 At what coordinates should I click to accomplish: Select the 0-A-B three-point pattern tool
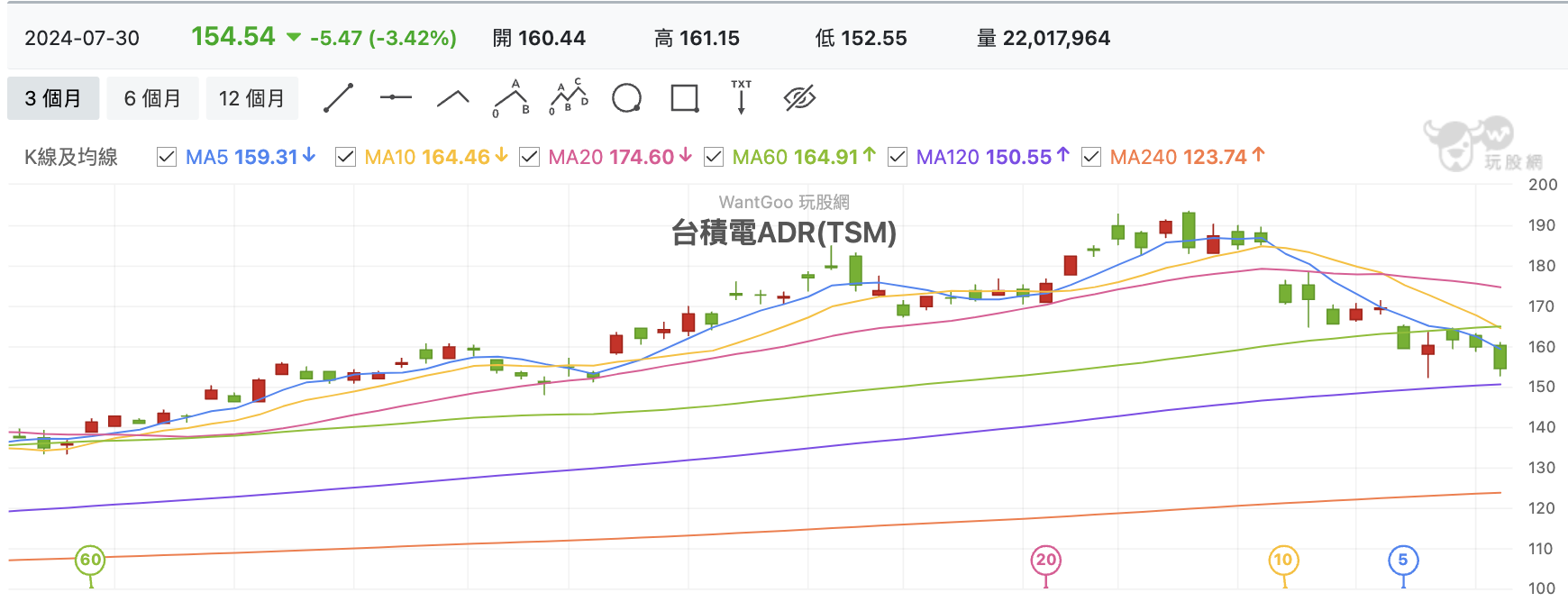pyautogui.click(x=511, y=98)
